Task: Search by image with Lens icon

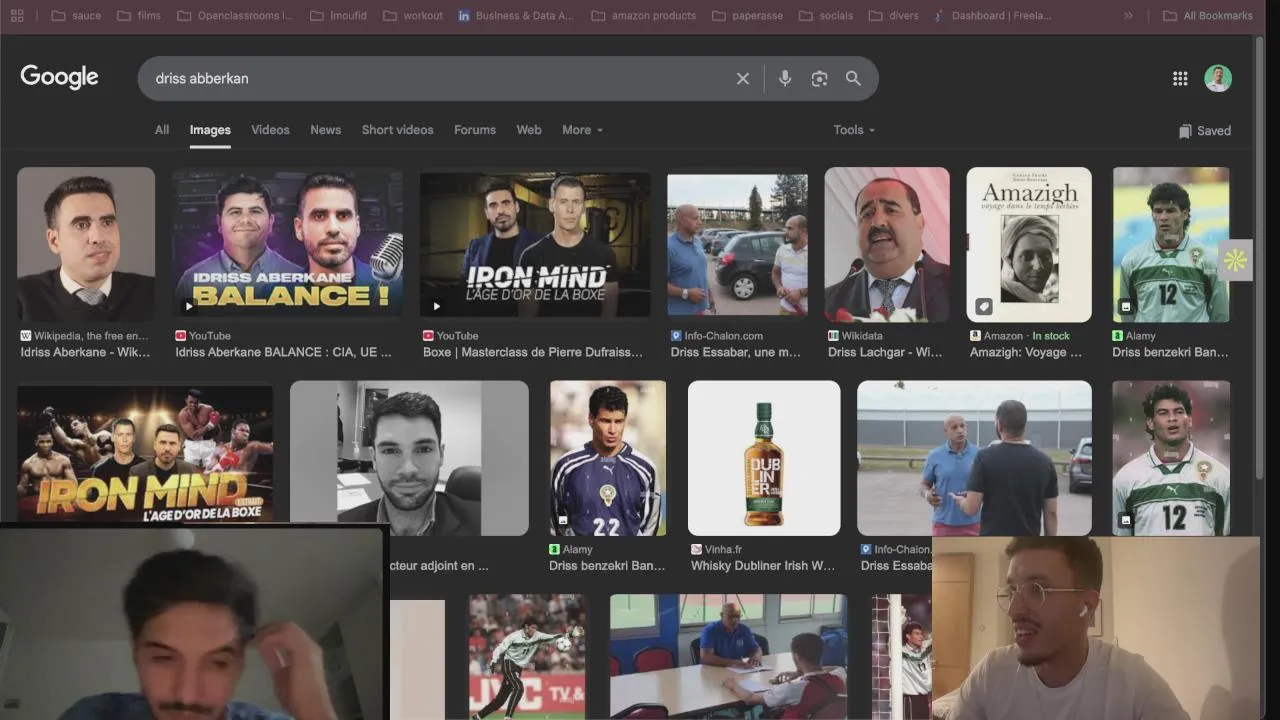Action: tap(819, 78)
